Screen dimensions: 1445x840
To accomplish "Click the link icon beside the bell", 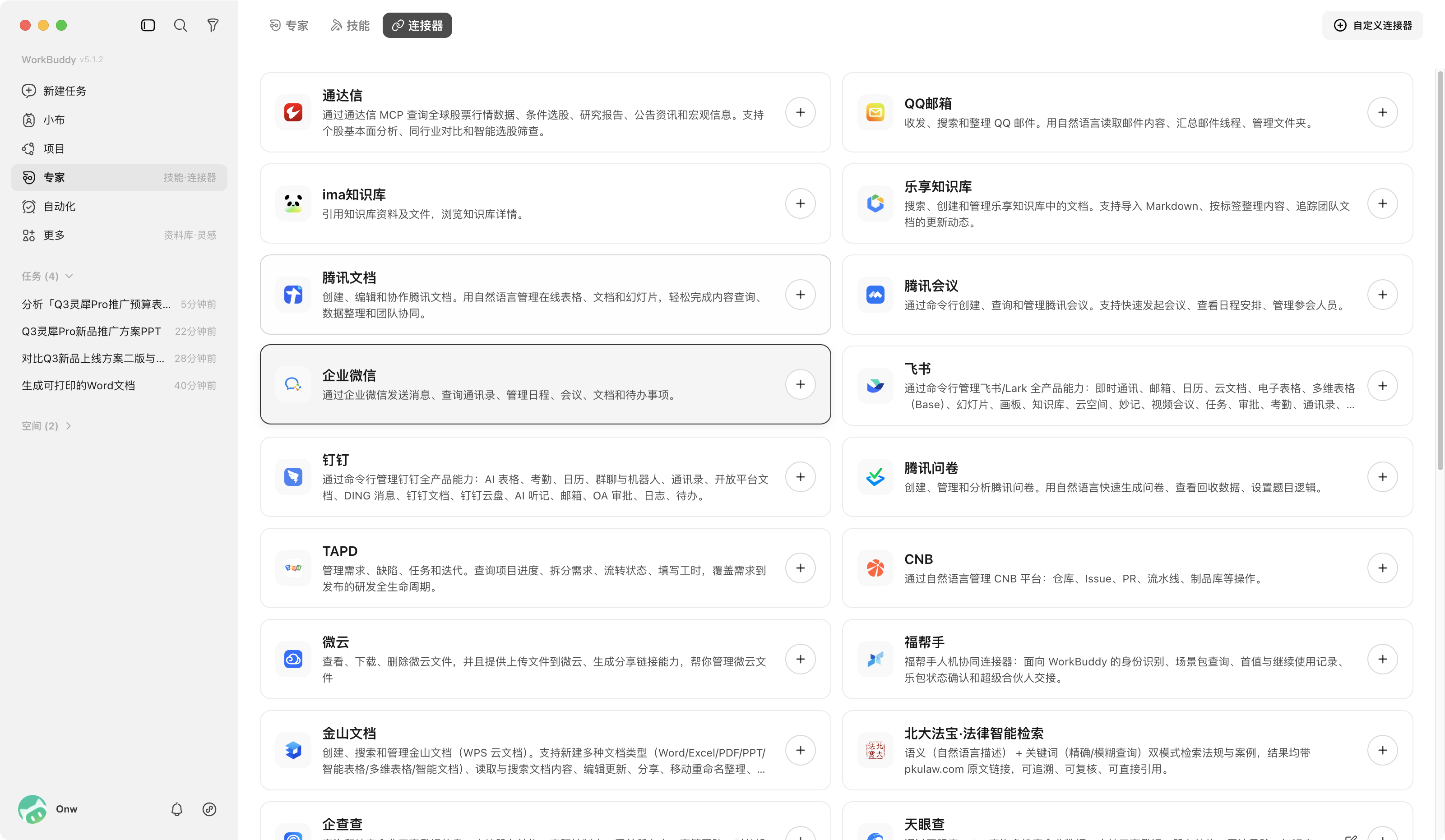I will click(x=209, y=809).
